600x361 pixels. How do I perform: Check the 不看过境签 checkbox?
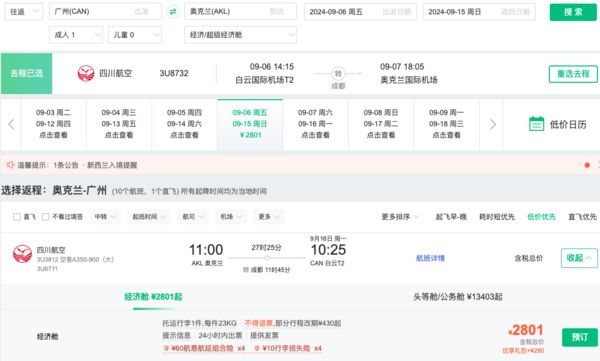tap(45, 217)
